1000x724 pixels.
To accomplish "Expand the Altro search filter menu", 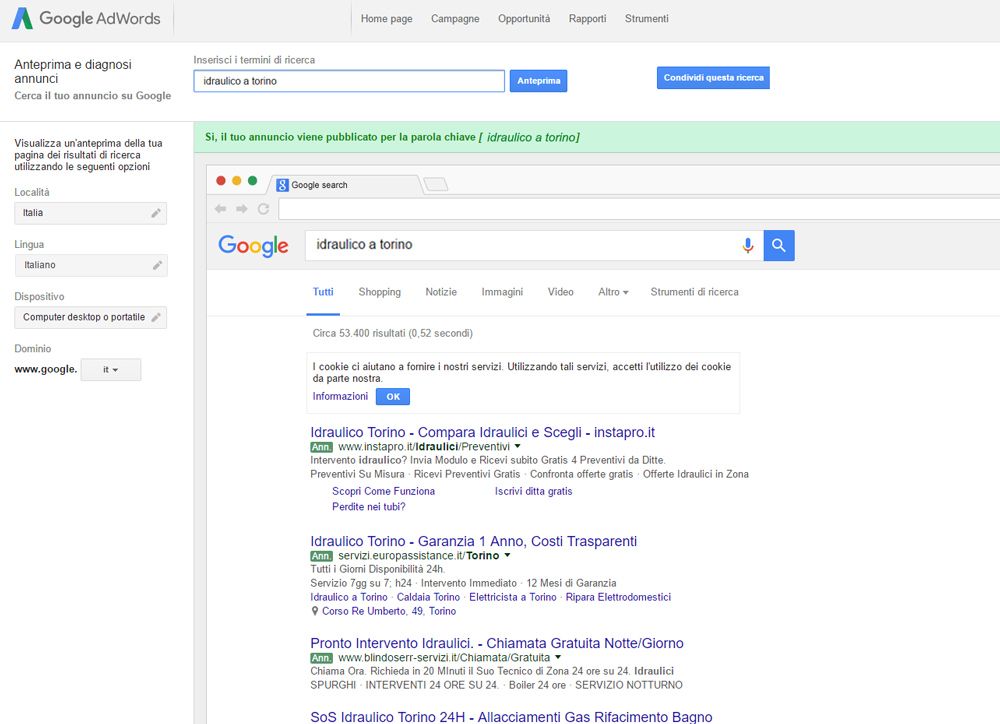I will [613, 292].
